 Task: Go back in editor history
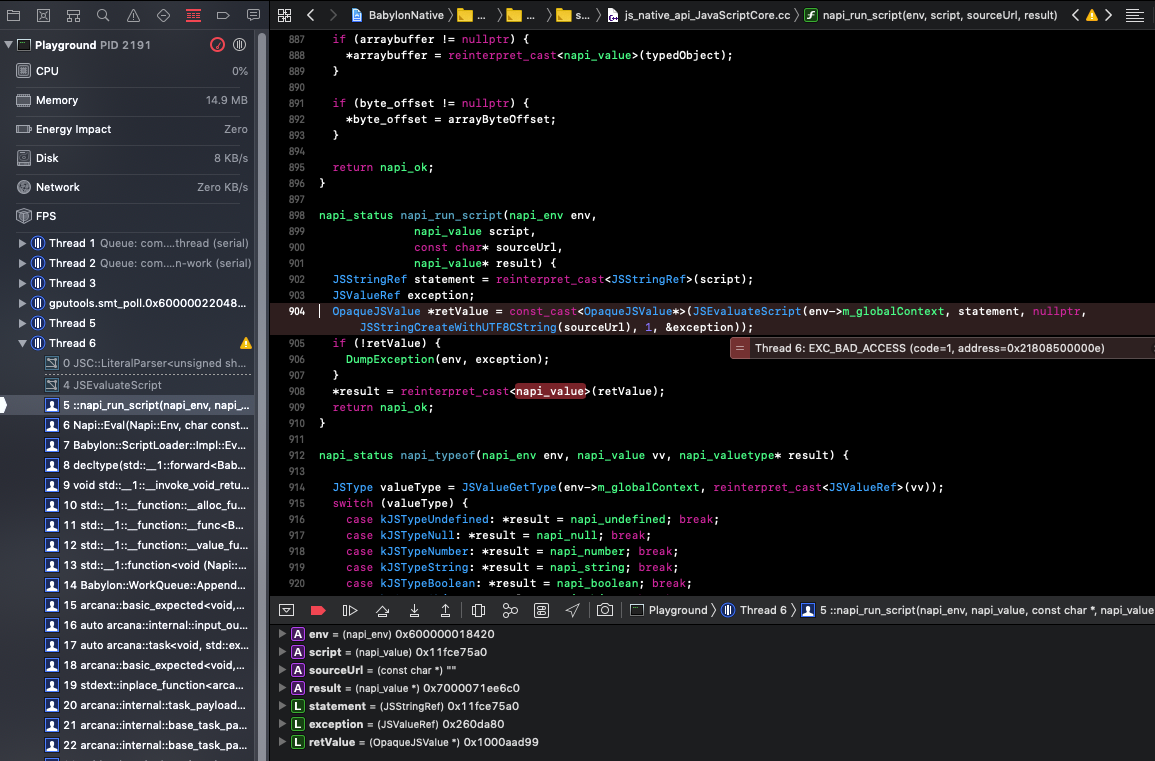tap(311, 15)
